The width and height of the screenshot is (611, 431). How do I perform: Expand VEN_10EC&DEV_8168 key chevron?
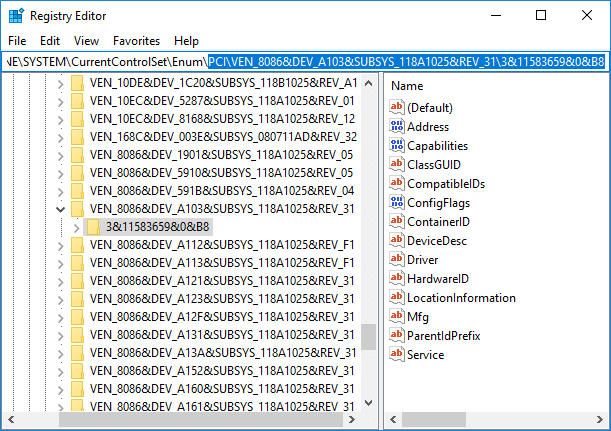[60, 120]
